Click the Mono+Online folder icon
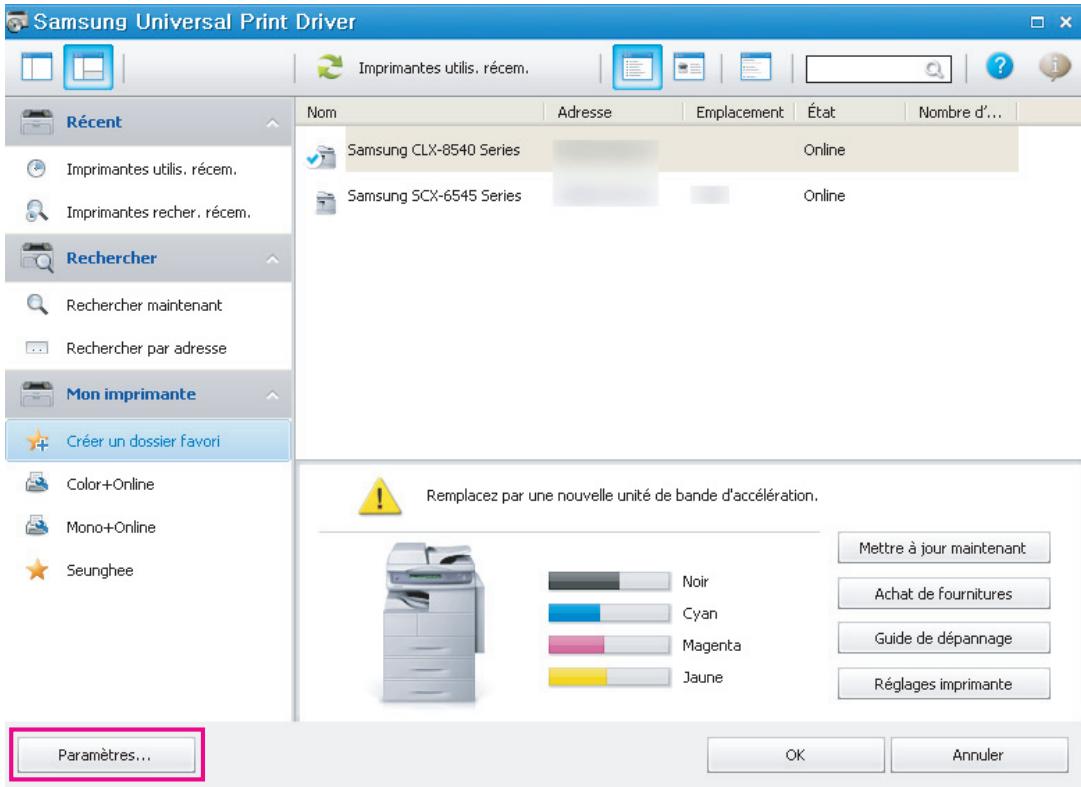 [37, 526]
